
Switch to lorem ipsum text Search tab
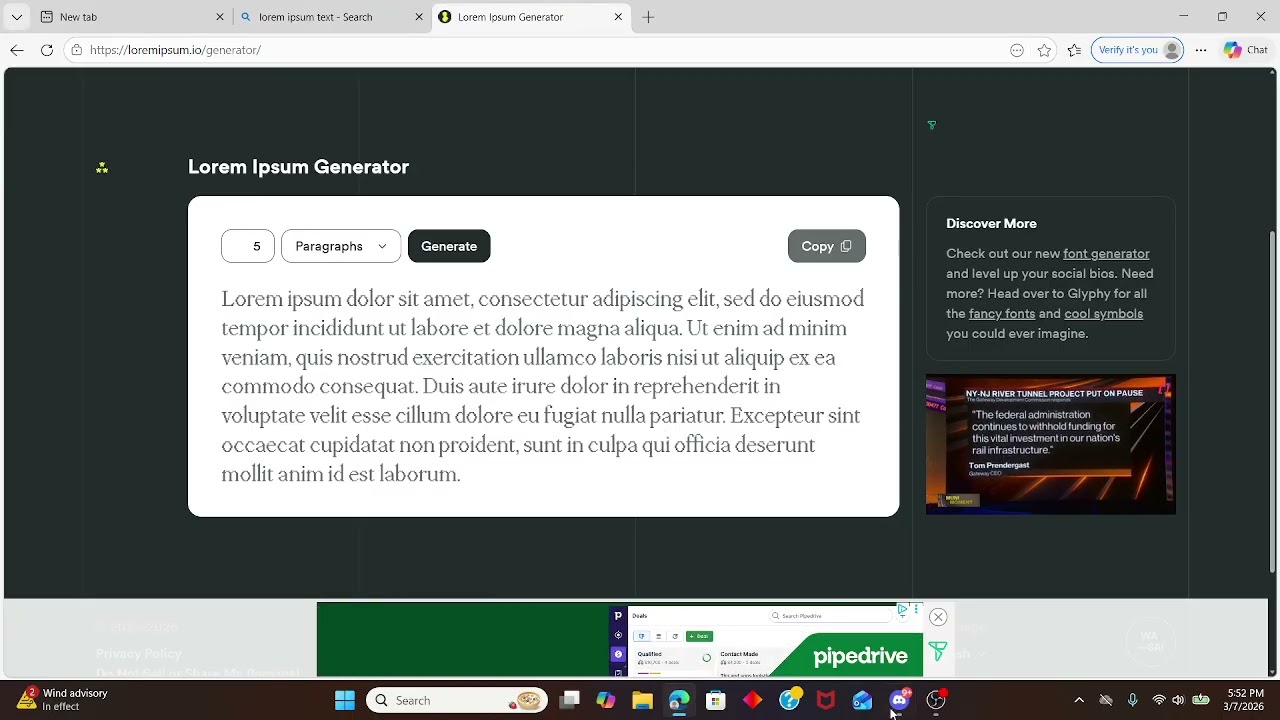(x=330, y=17)
